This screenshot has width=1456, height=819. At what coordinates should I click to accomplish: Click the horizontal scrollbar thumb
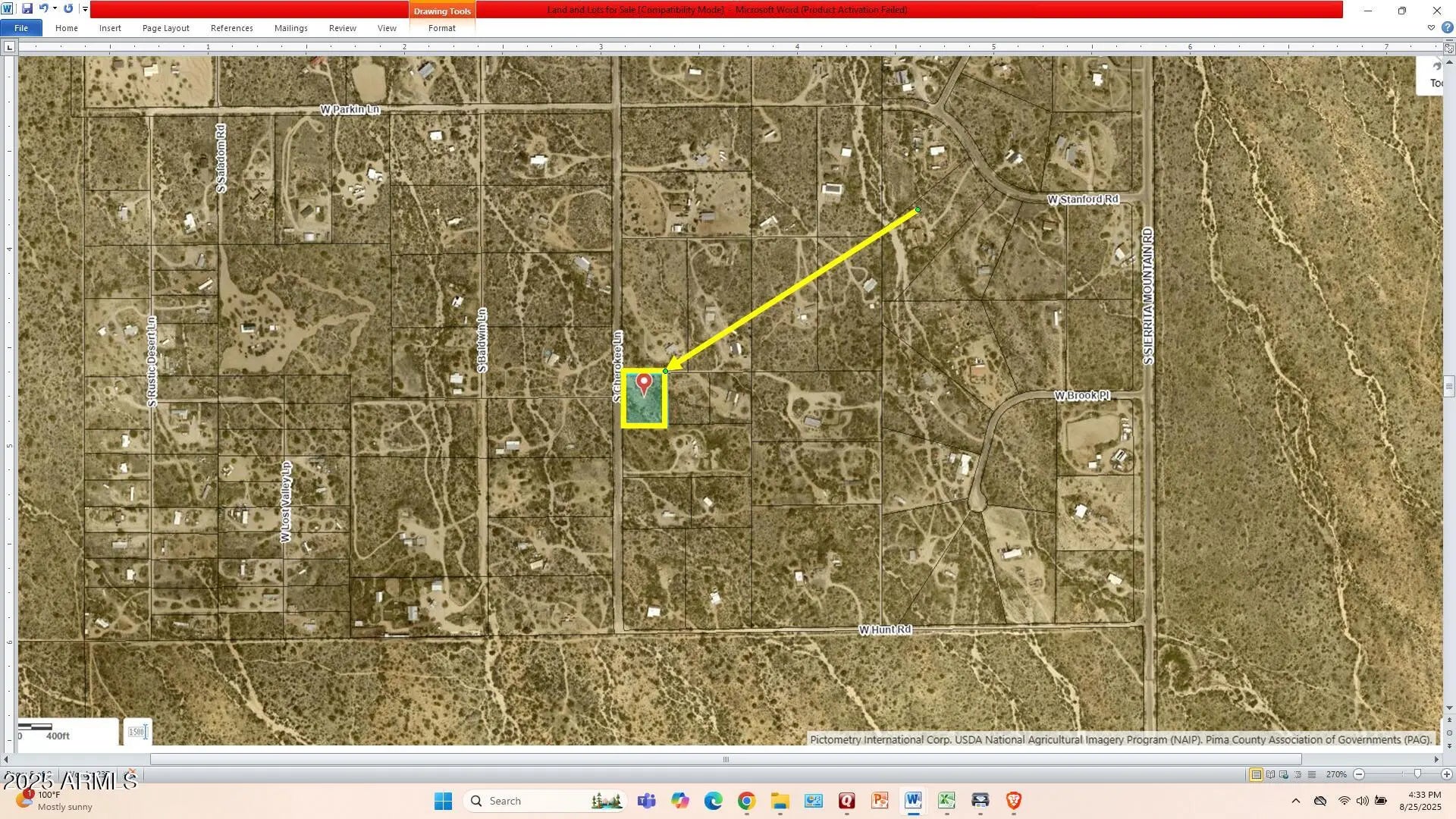(x=725, y=759)
